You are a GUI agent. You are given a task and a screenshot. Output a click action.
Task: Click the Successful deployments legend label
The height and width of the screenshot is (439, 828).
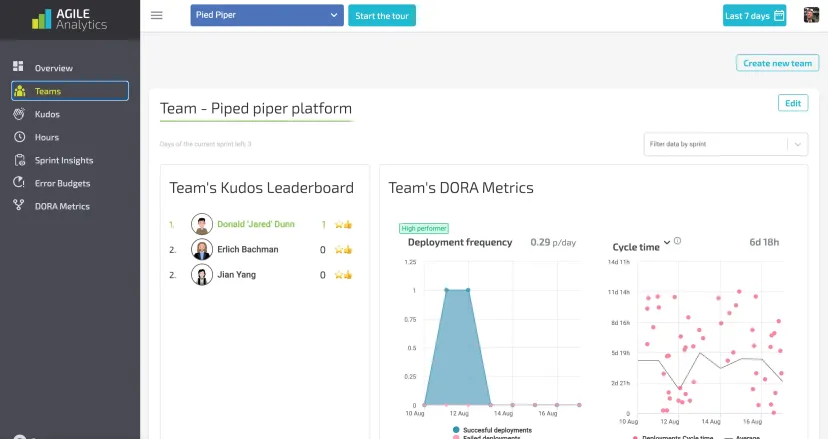[x=497, y=430]
